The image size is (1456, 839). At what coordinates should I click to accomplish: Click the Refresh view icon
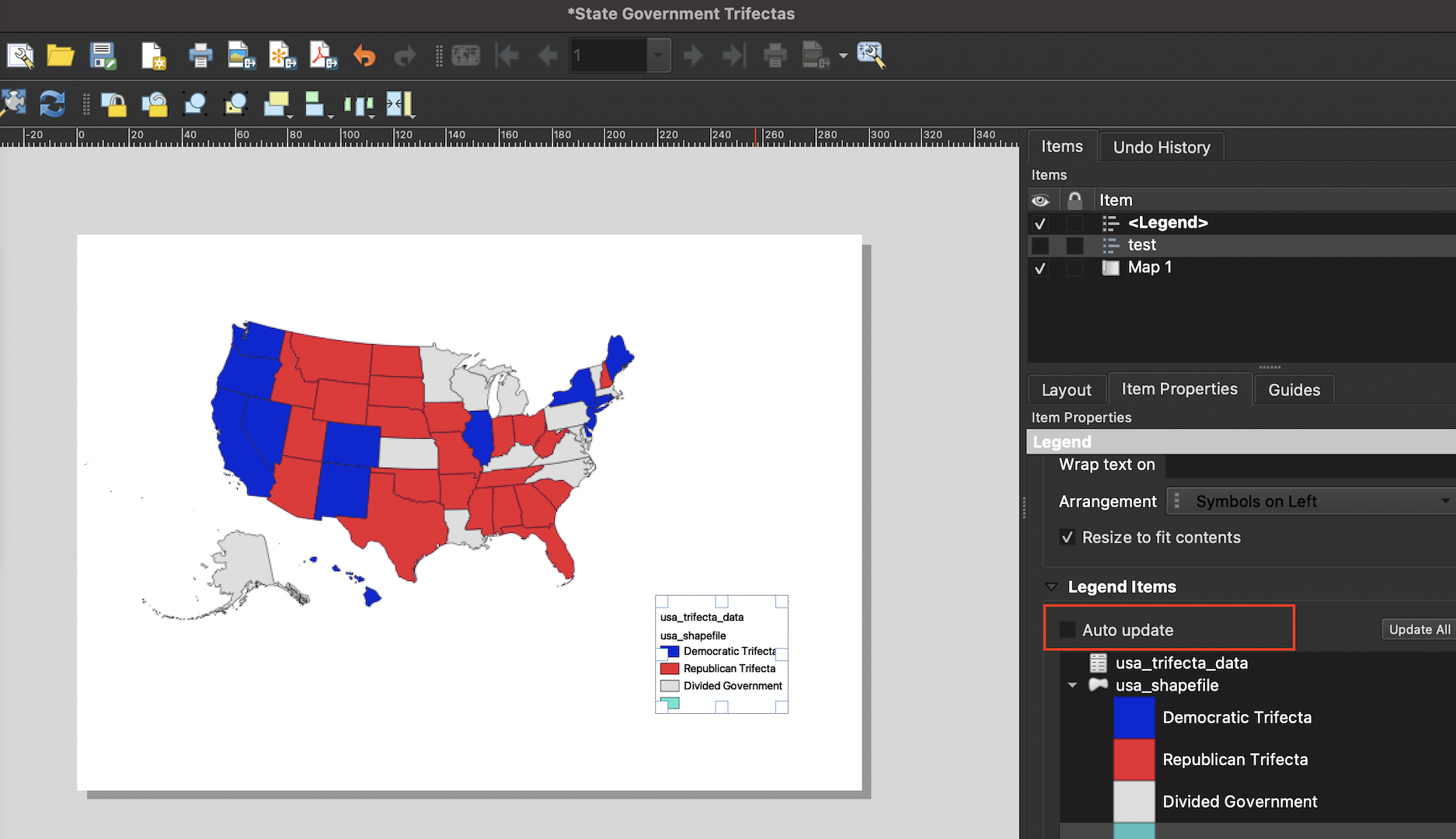tap(52, 104)
